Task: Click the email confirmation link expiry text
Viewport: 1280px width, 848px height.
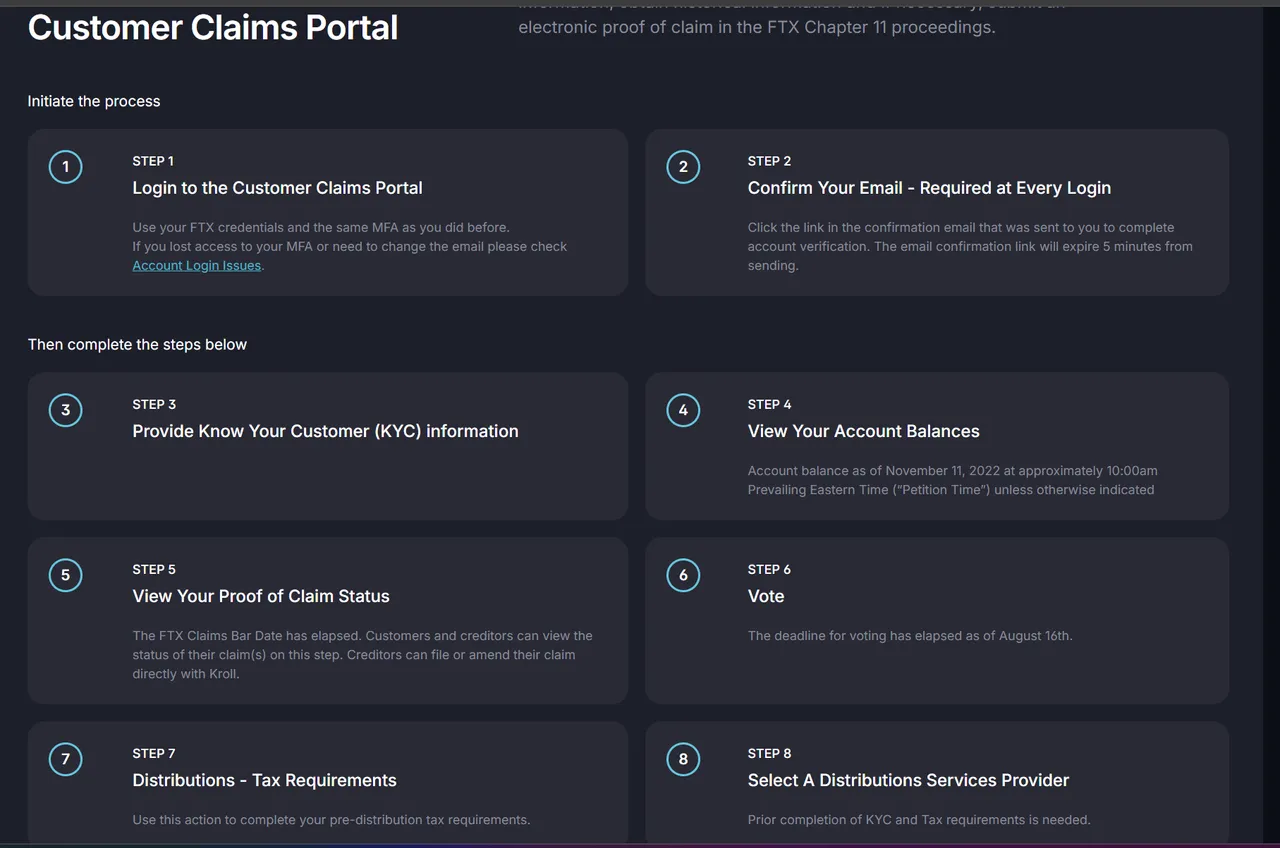Action: (x=970, y=246)
